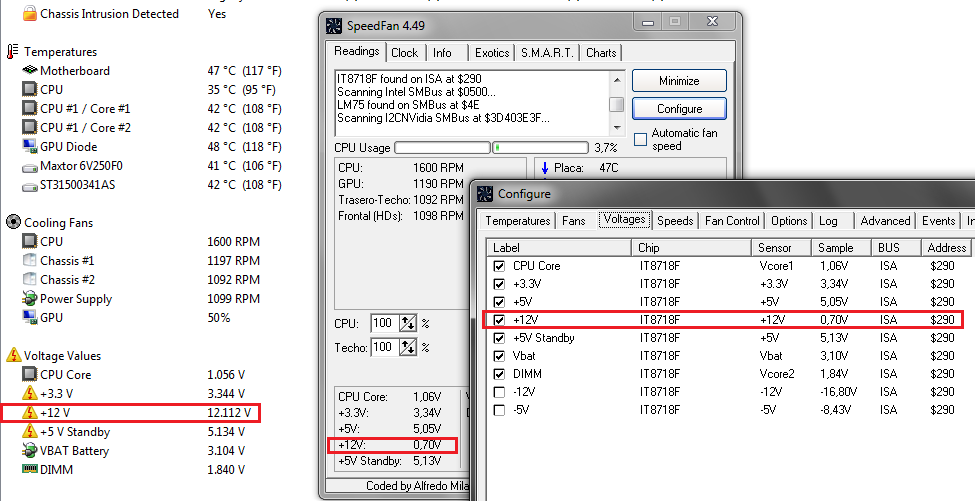The width and height of the screenshot is (975, 501).
Task: Open the Options tab in Configure
Action: 788,221
